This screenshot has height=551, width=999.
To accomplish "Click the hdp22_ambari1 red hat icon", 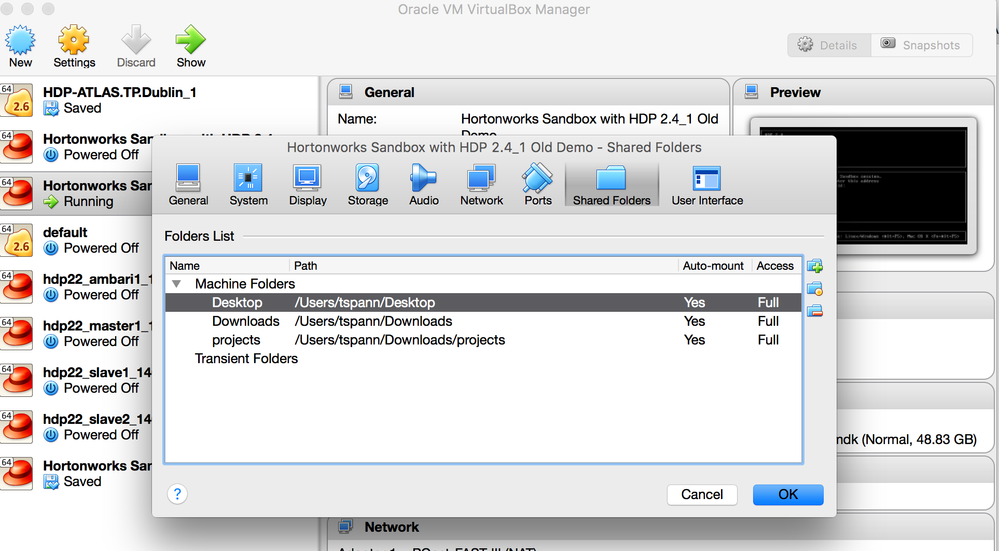I will pos(17,287).
